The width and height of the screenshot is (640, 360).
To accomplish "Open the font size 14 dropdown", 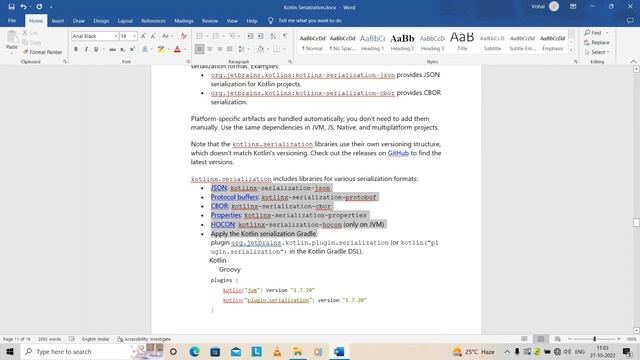I will coord(135,36).
